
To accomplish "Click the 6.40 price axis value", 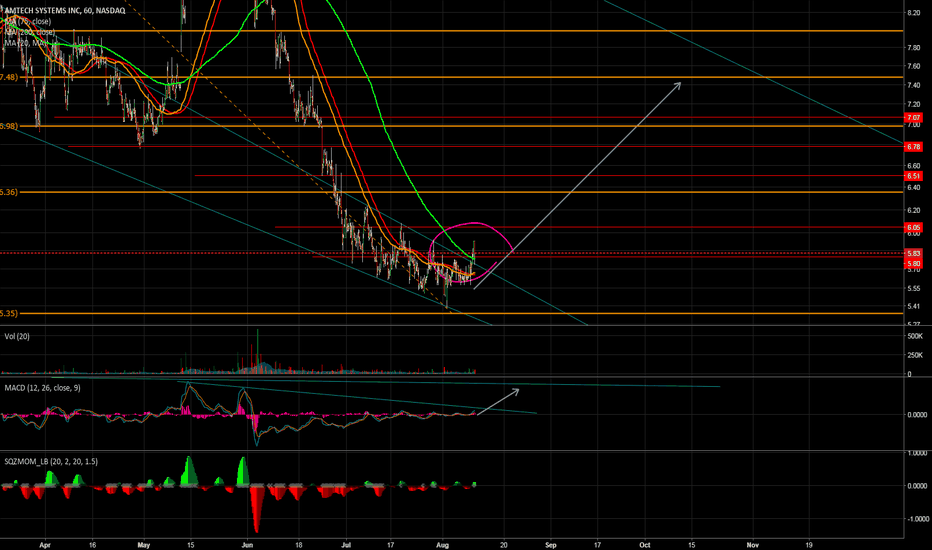I will [914, 188].
